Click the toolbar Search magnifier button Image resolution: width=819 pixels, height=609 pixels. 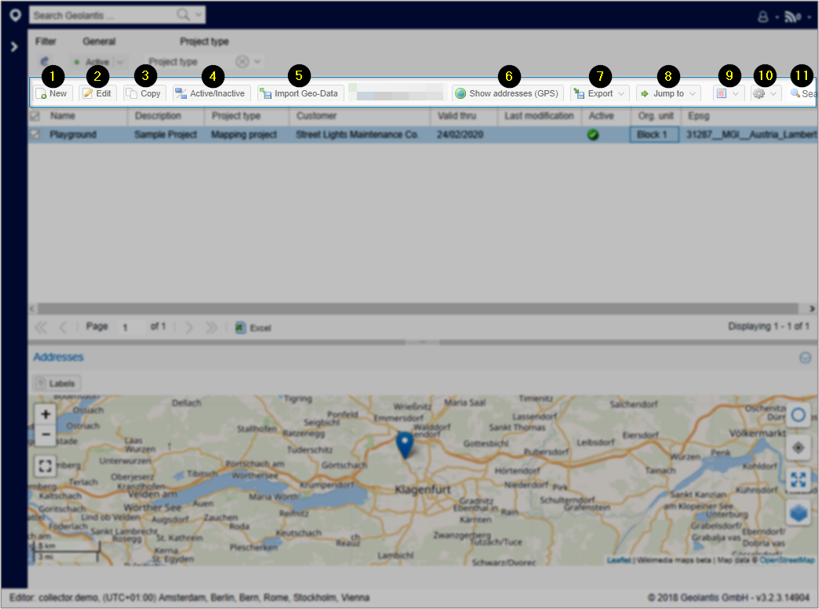coord(802,93)
